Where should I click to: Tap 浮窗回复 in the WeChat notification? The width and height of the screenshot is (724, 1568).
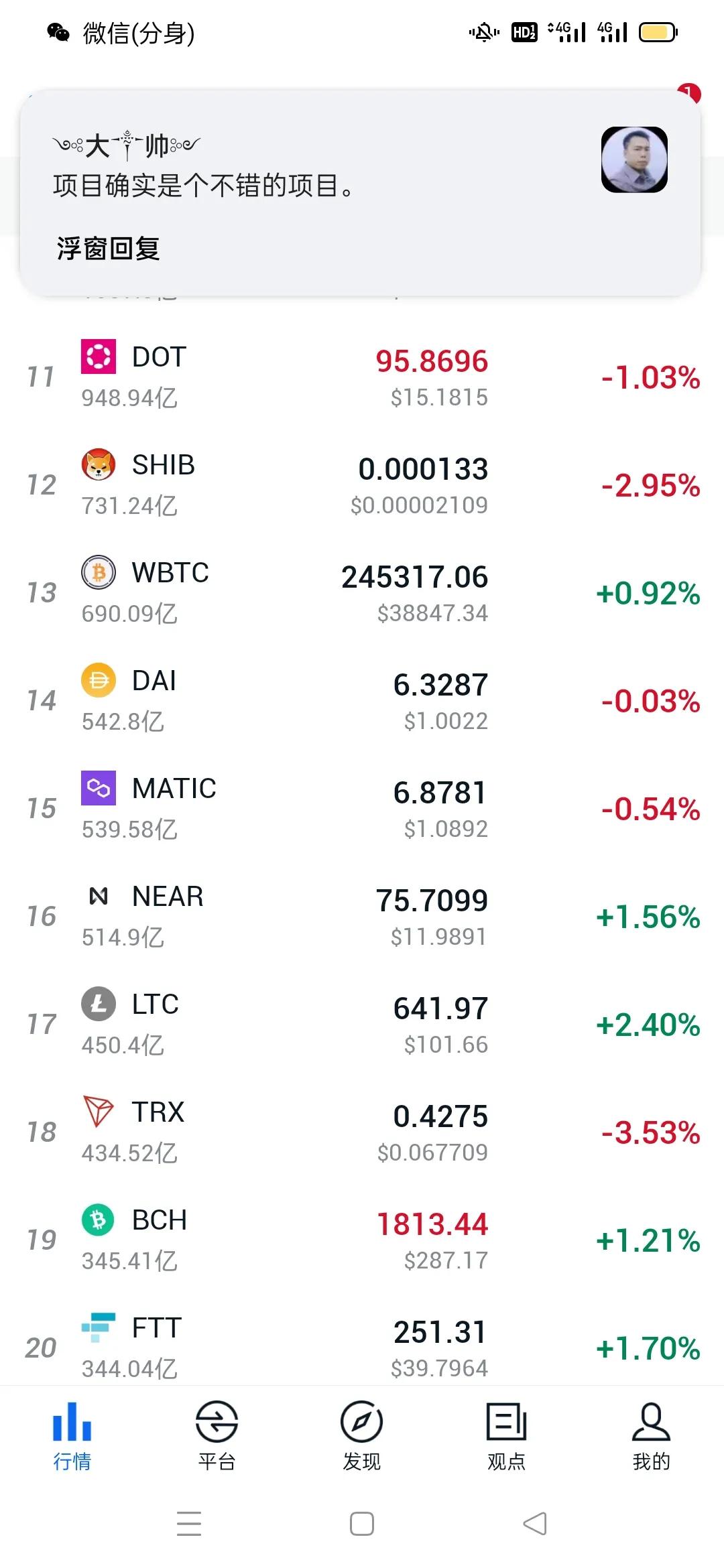[108, 249]
